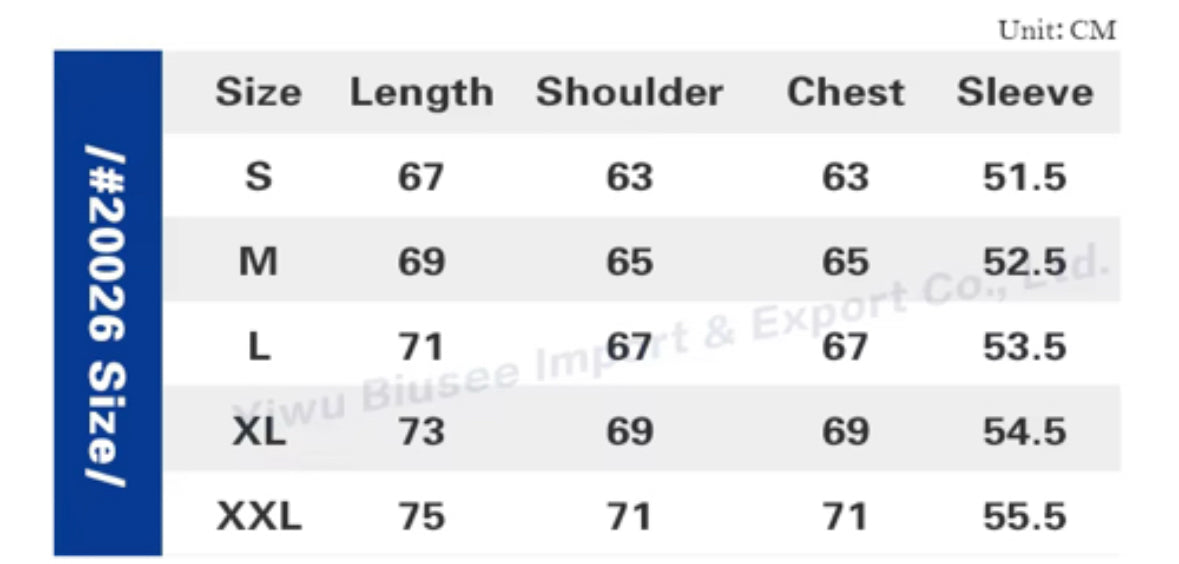Click the Chest column header

845,93
